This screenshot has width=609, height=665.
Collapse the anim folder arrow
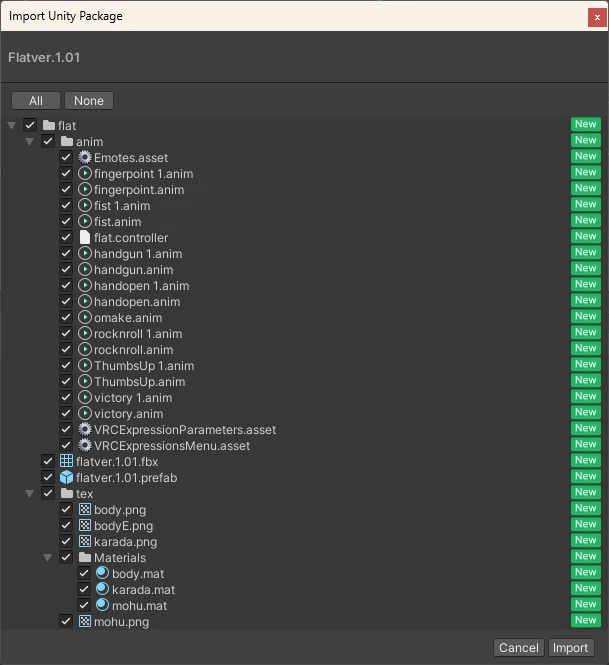29,142
